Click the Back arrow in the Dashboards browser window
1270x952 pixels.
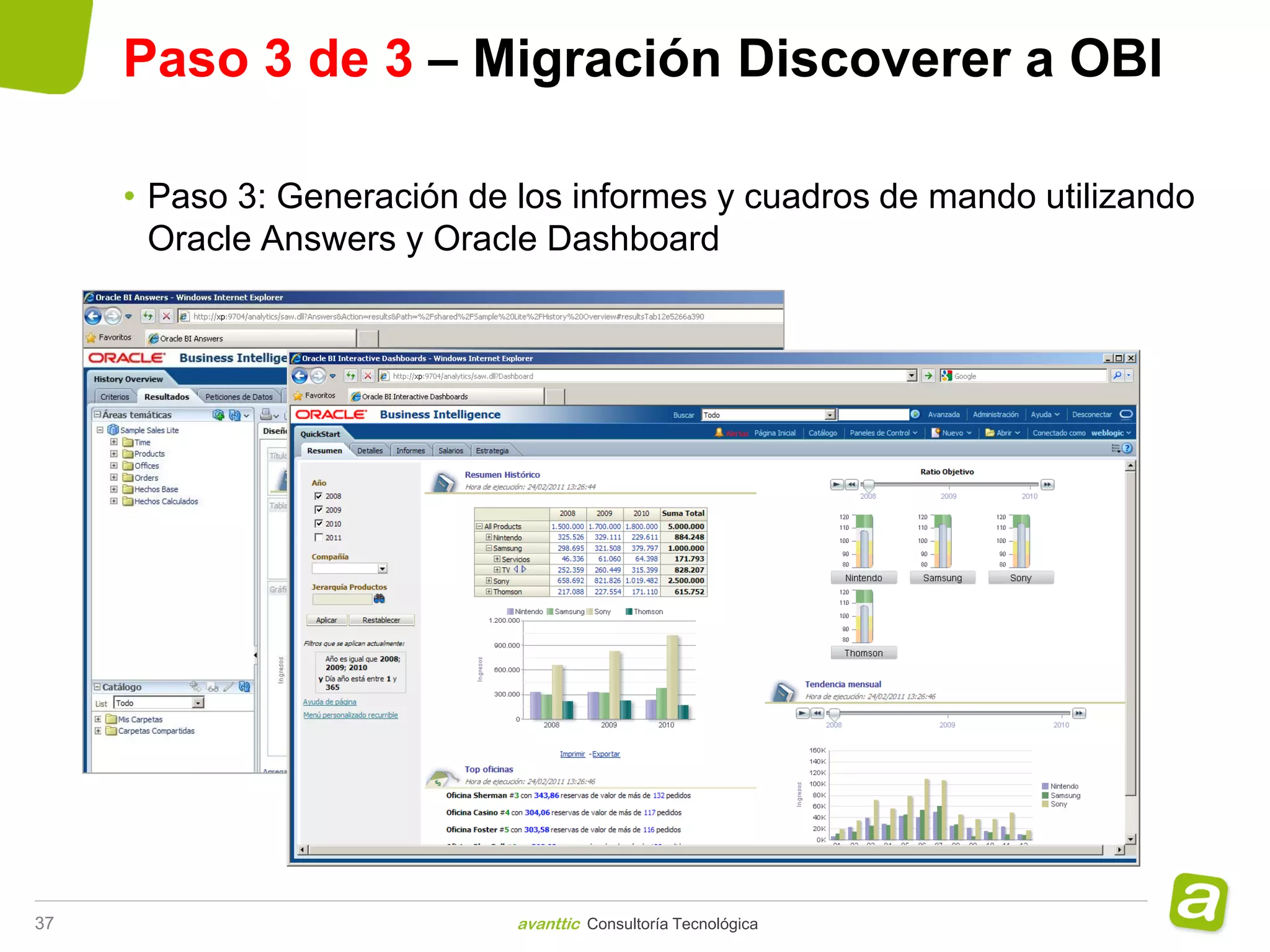click(x=300, y=376)
